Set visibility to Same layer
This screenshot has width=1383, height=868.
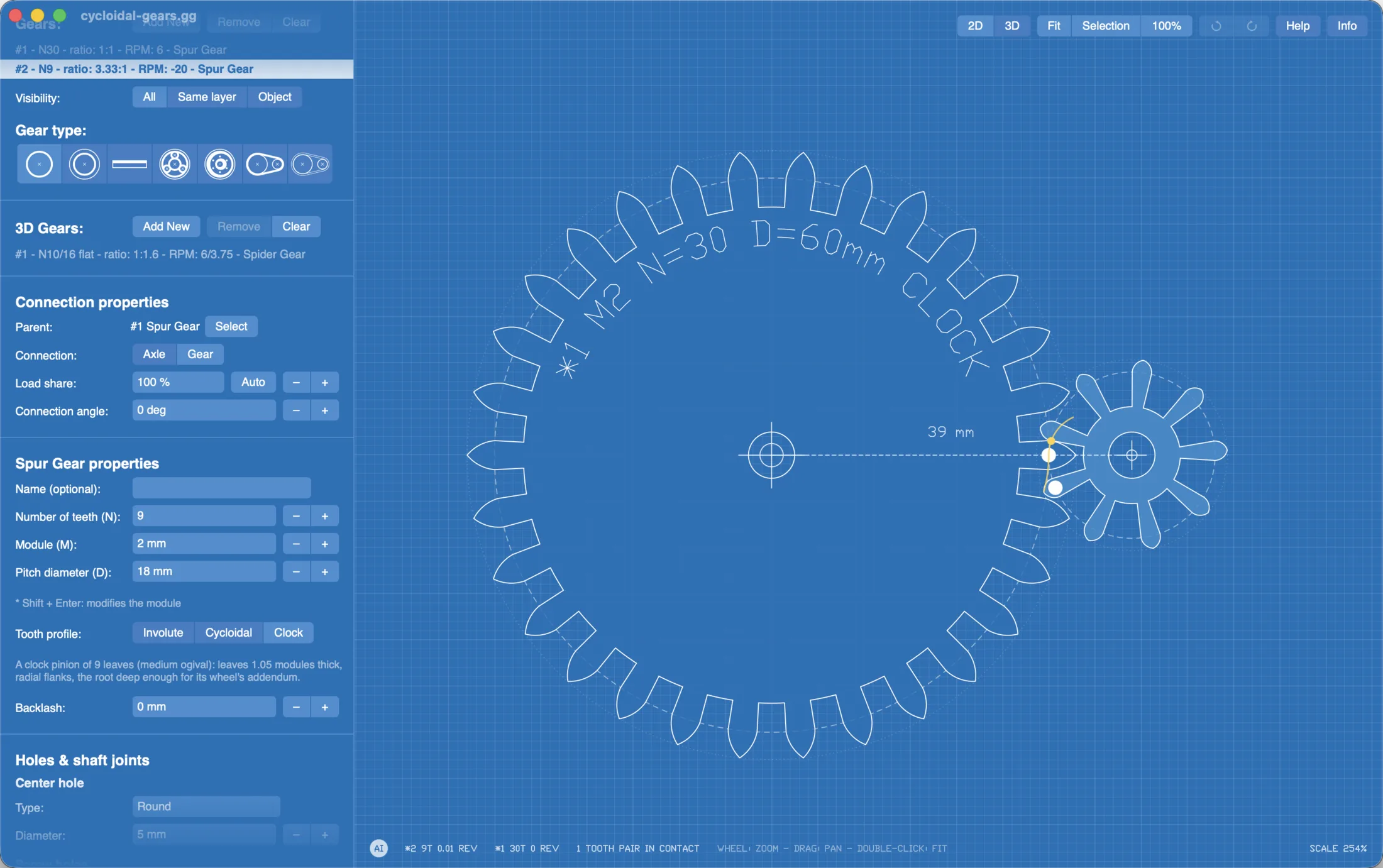[207, 97]
